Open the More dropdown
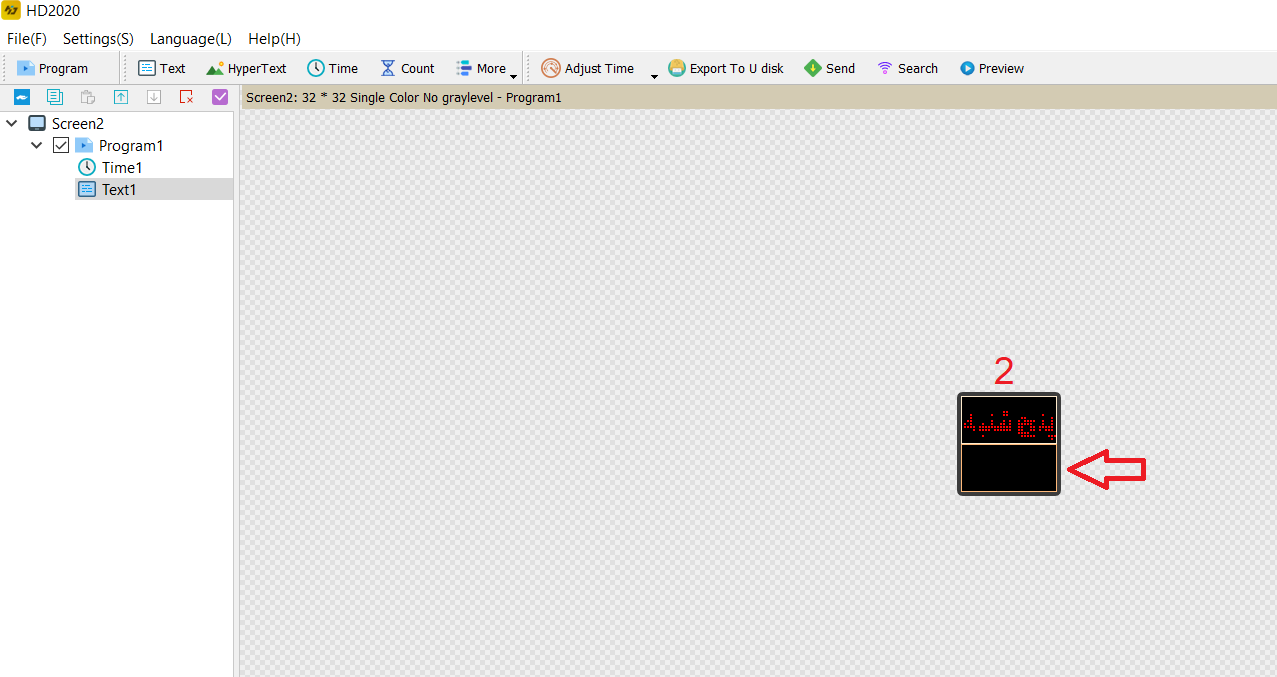1277x677 pixels. [x=486, y=69]
